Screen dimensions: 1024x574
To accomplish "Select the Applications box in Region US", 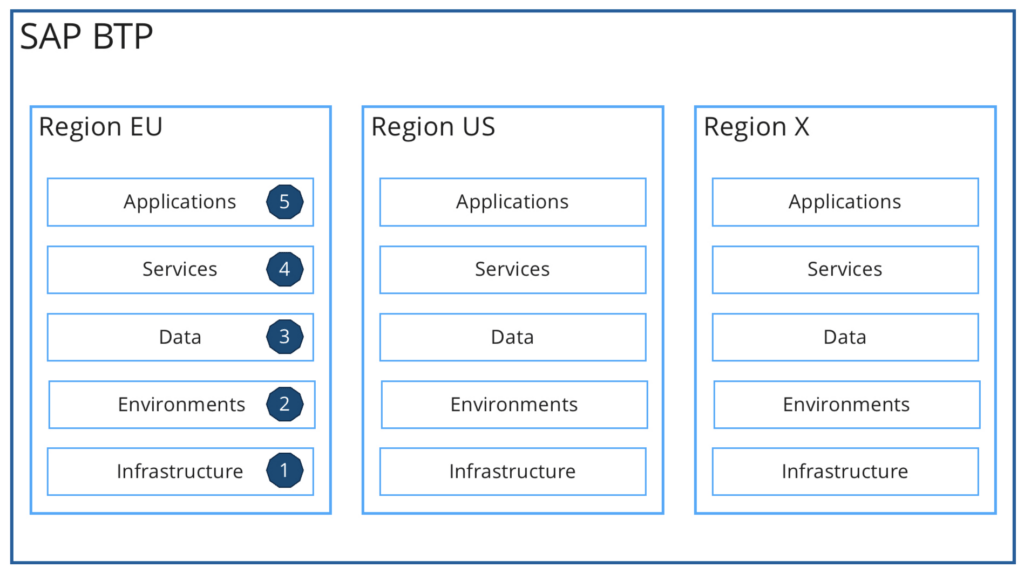I will (512, 202).
